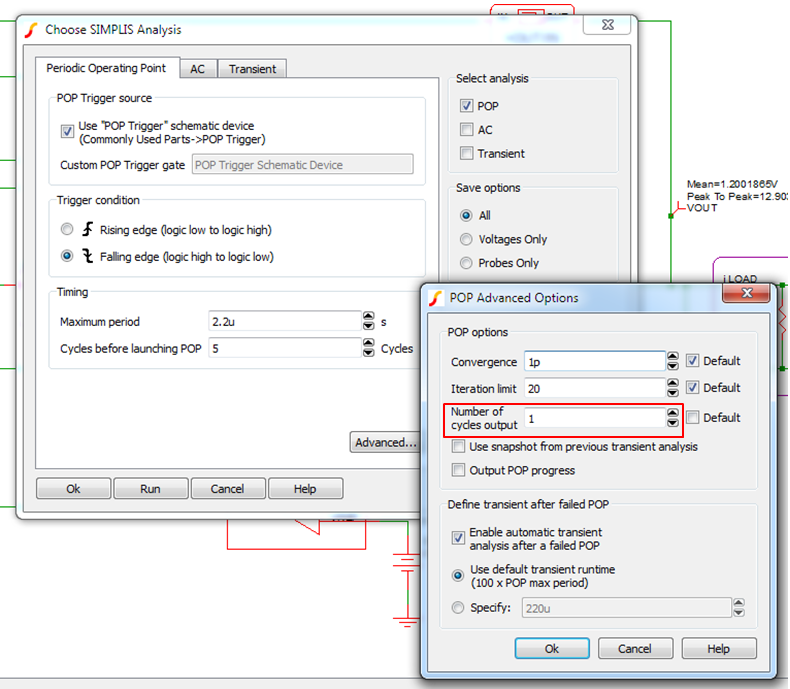Screen dimensions: 790x689
Task: Enable Use snapshot from previous transient analysis
Action: click(x=458, y=446)
